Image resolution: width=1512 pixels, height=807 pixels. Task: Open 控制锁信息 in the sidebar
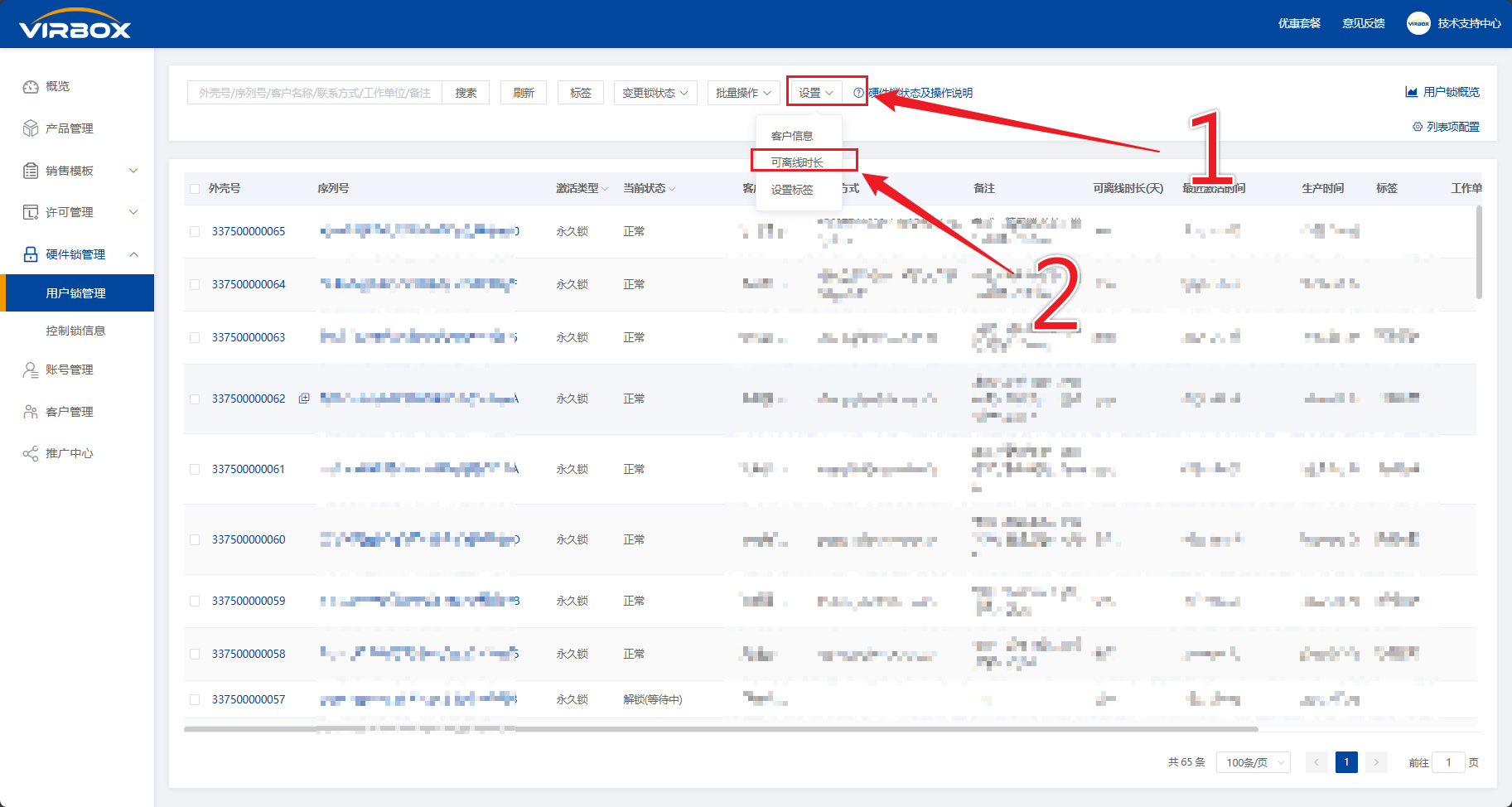[77, 331]
